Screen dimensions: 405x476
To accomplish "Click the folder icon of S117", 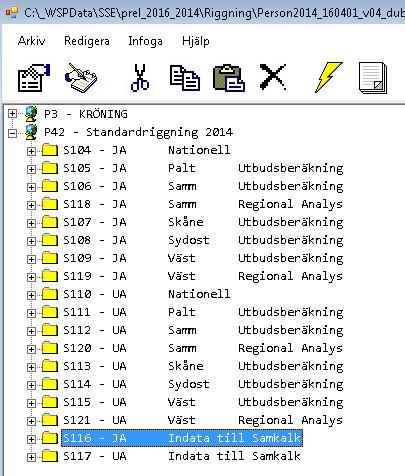I will [x=50, y=456].
